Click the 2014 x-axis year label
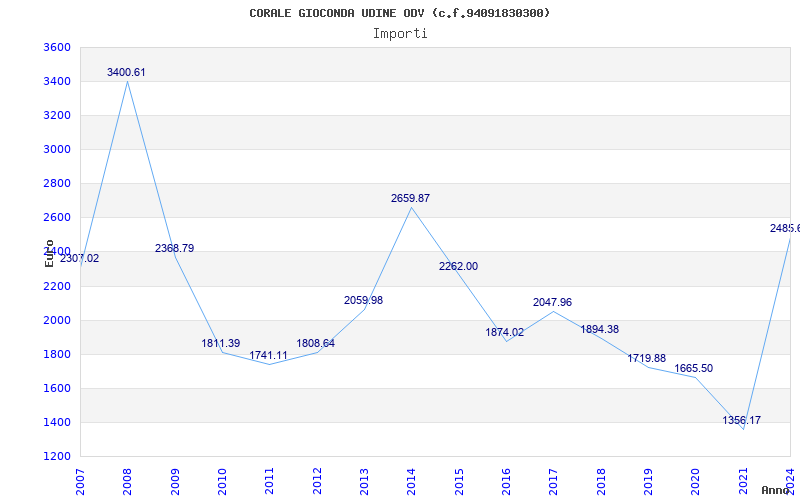The width and height of the screenshot is (800, 500). (412, 482)
